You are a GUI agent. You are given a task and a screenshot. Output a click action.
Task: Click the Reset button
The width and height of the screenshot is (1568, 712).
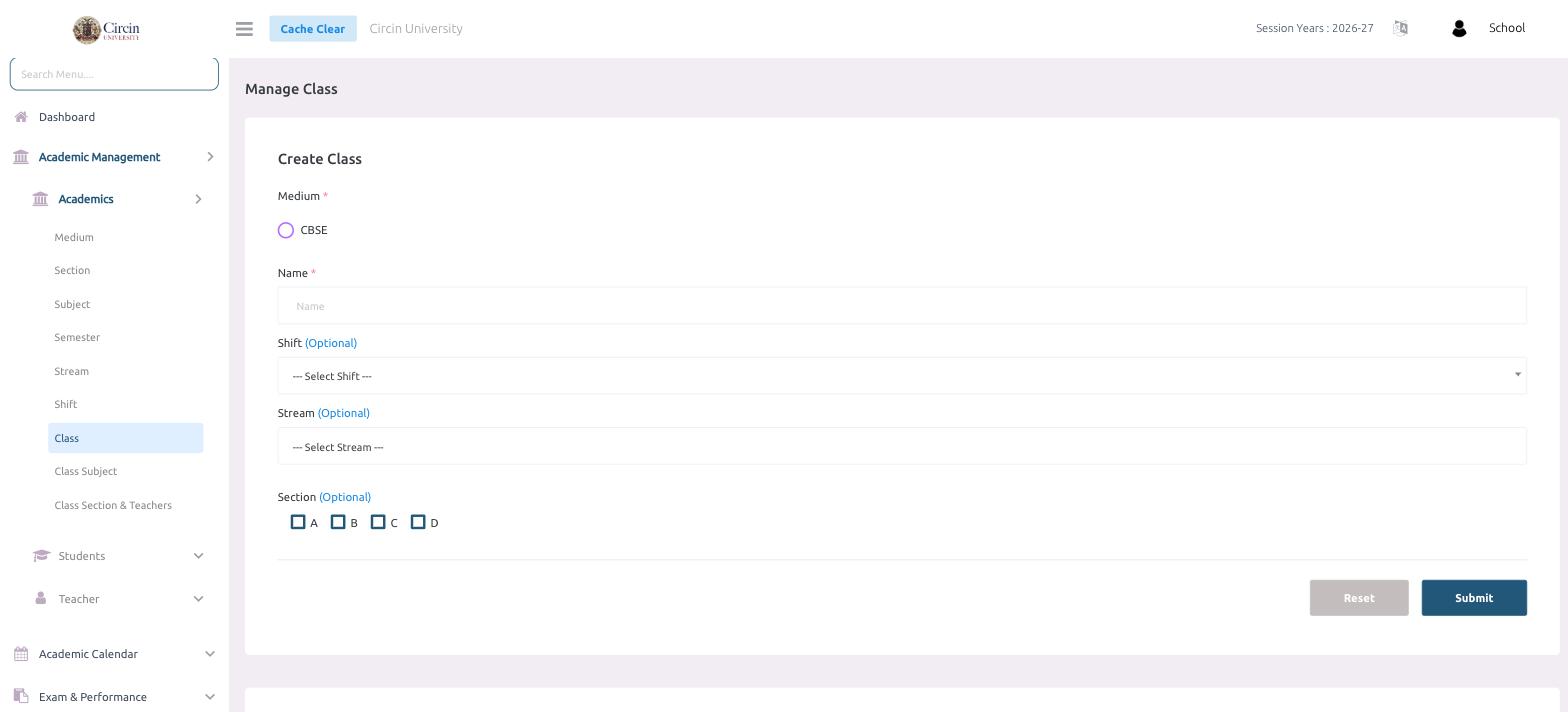(x=1359, y=598)
